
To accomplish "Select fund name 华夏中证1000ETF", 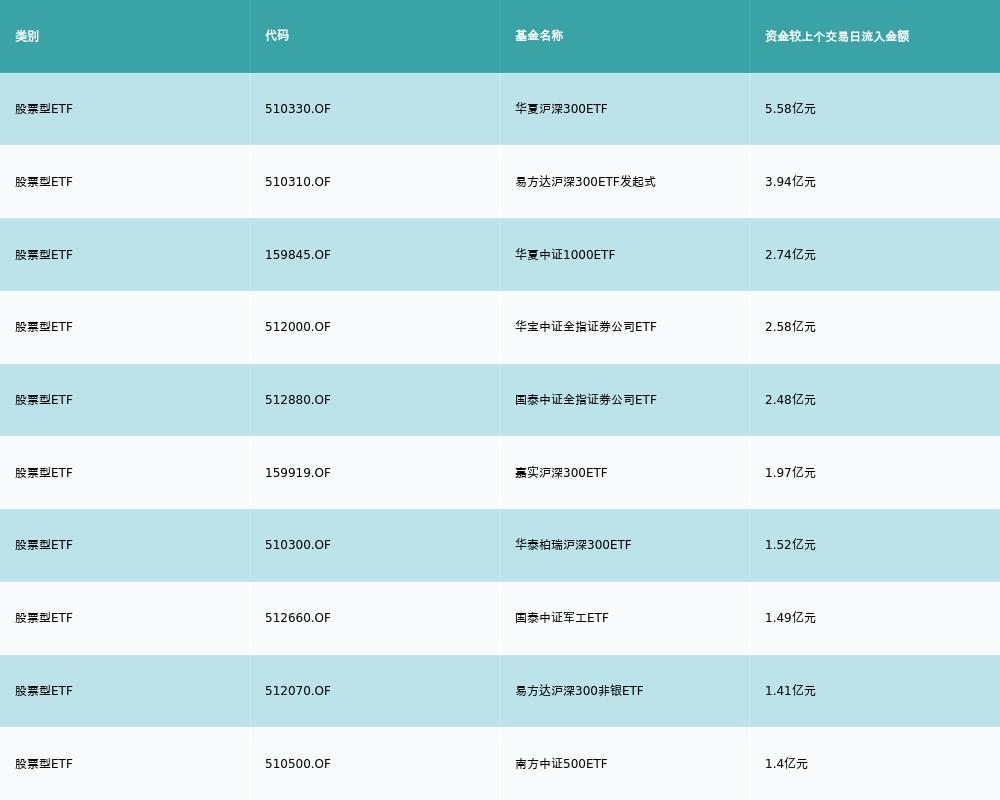I will pyautogui.click(x=565, y=255).
